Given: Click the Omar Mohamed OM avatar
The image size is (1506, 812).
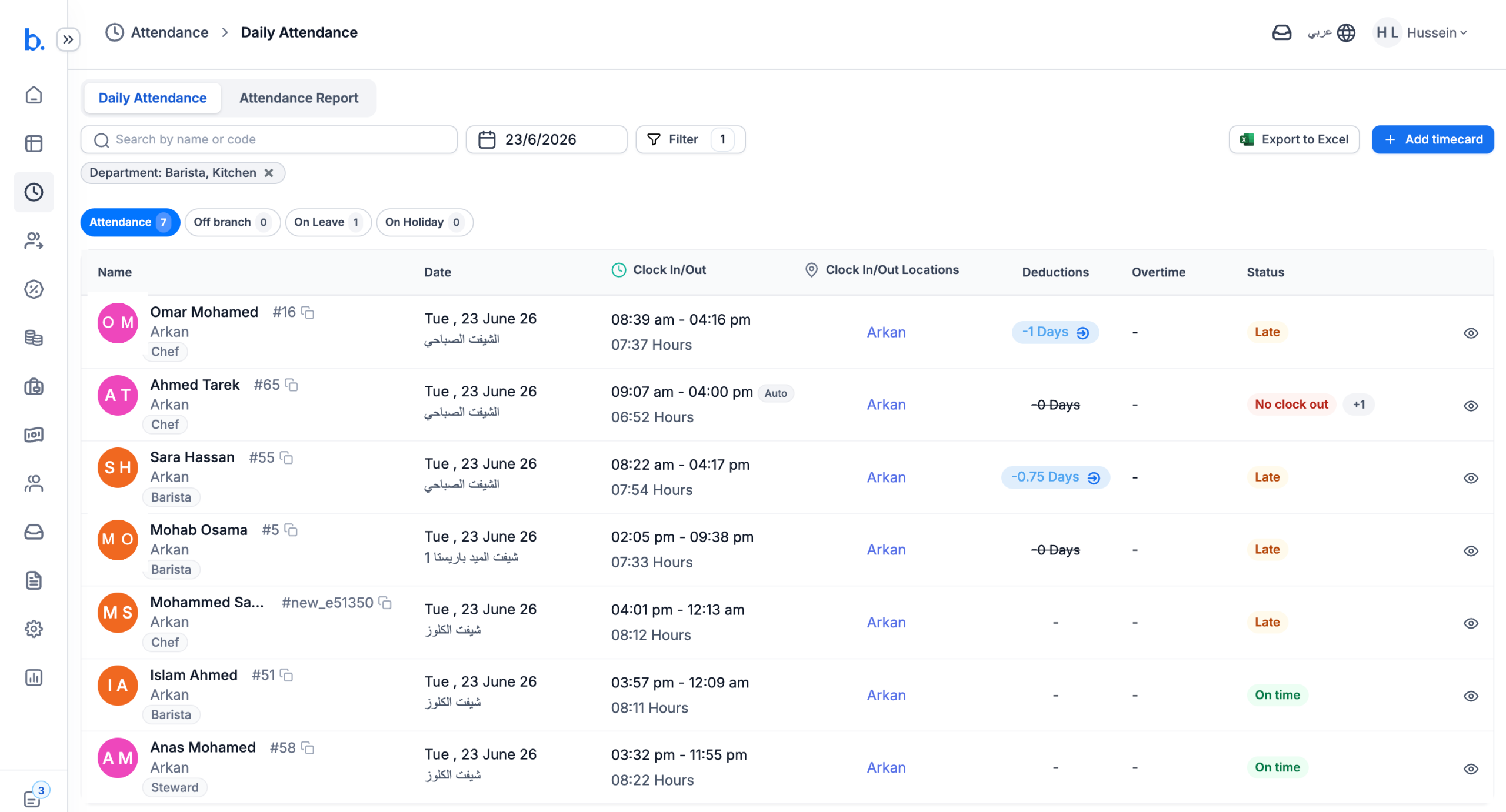Looking at the screenshot, I should [x=118, y=323].
